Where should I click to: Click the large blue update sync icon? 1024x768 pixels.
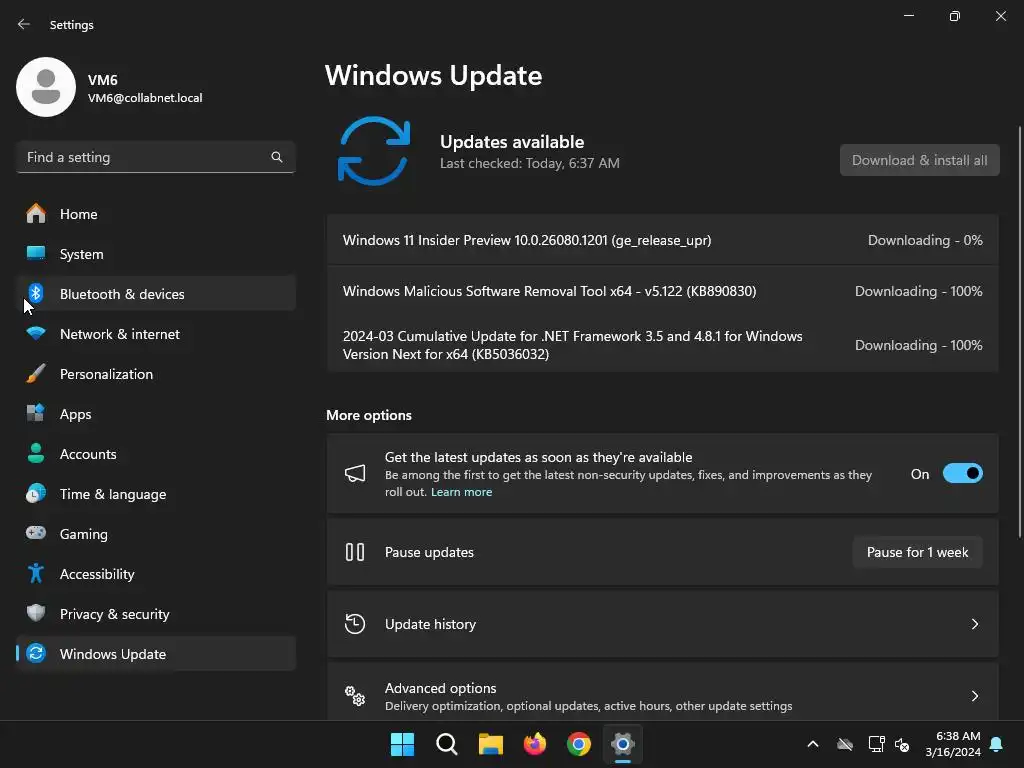(x=374, y=151)
